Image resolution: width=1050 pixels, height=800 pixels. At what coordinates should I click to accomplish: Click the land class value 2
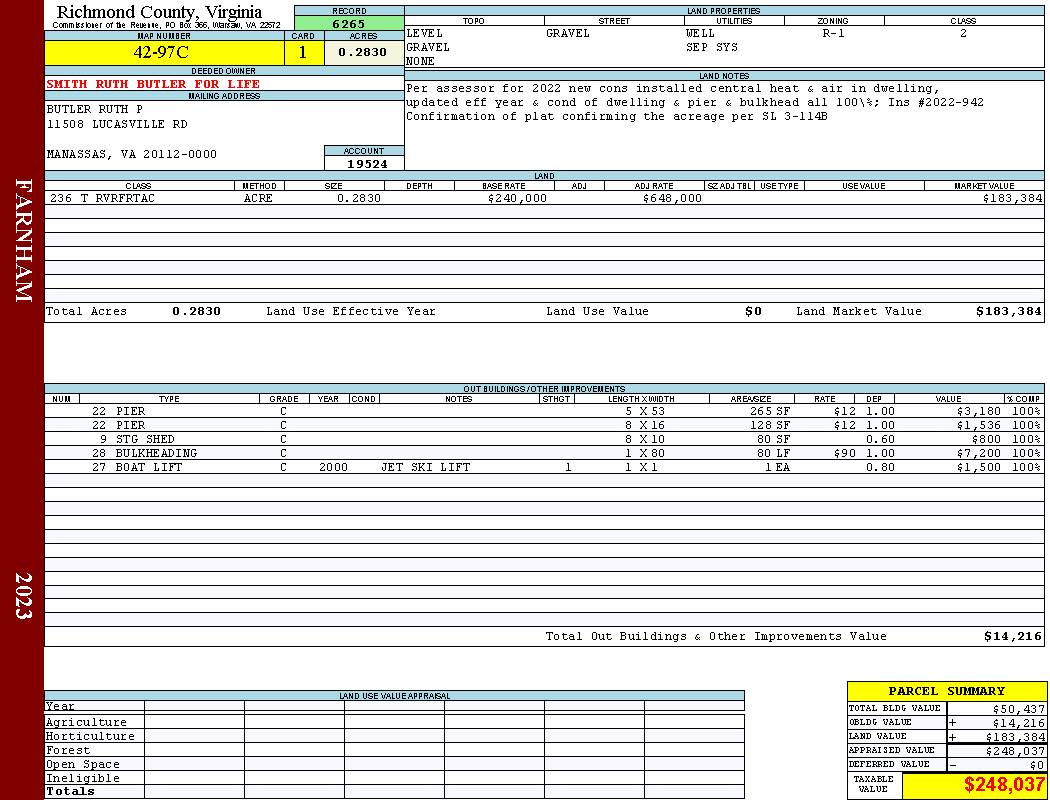963,33
